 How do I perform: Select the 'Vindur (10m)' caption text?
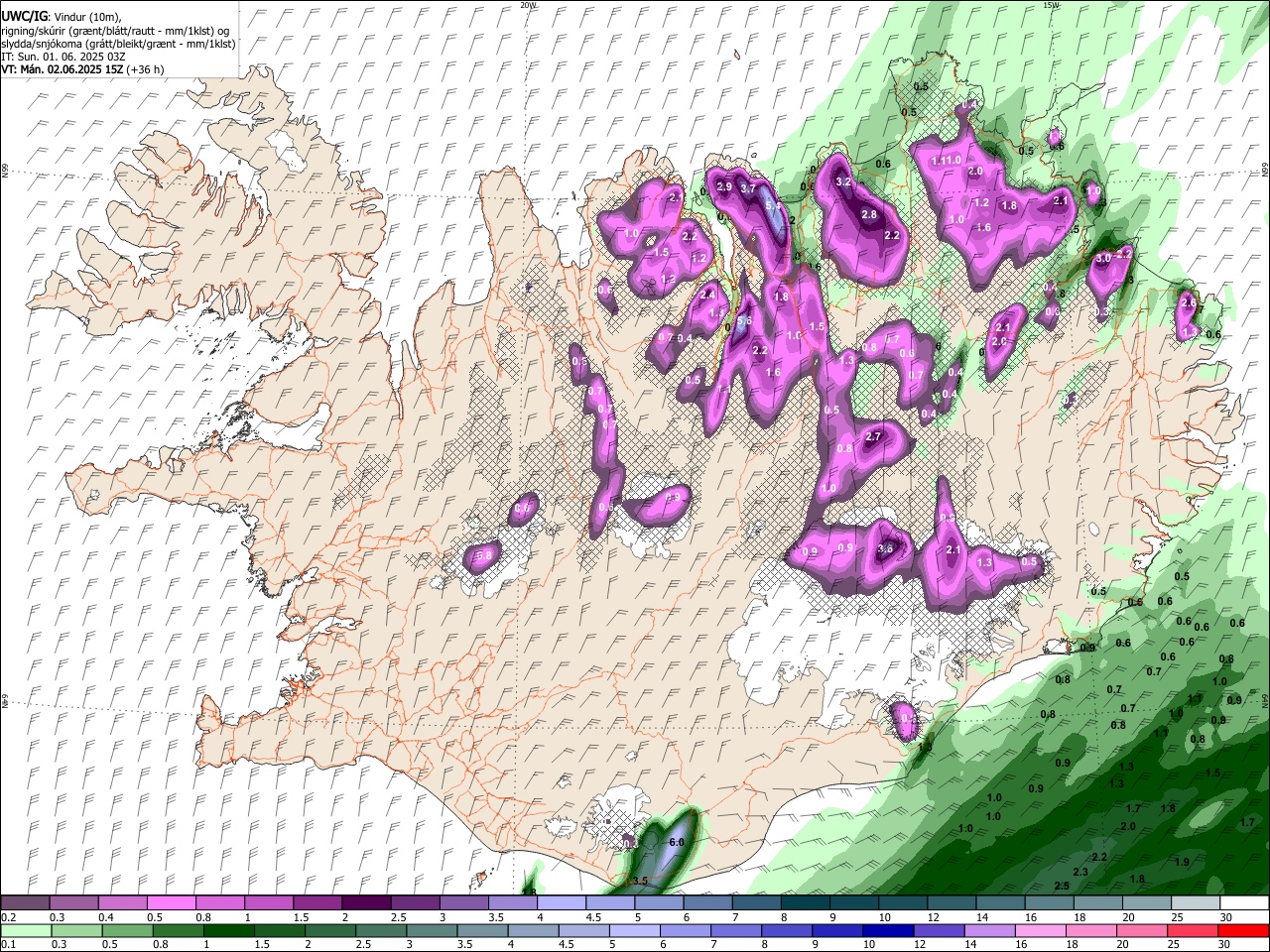click(x=86, y=17)
